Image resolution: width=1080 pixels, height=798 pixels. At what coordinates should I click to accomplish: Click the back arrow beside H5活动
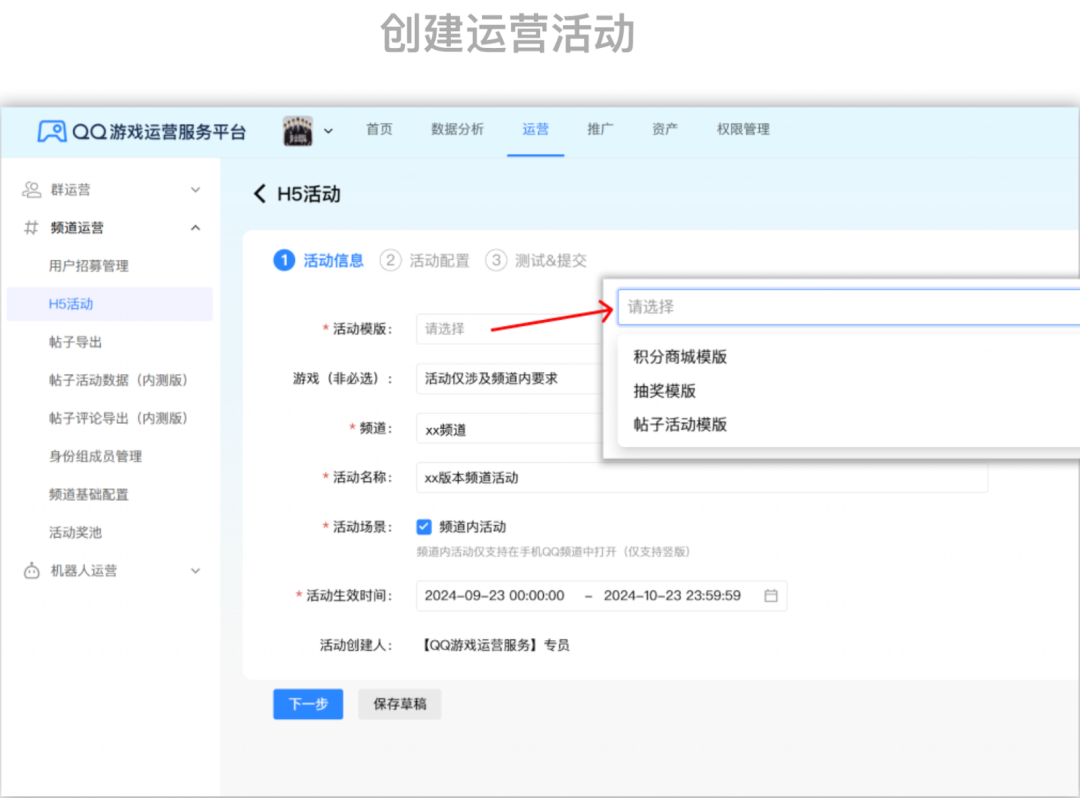pos(260,194)
